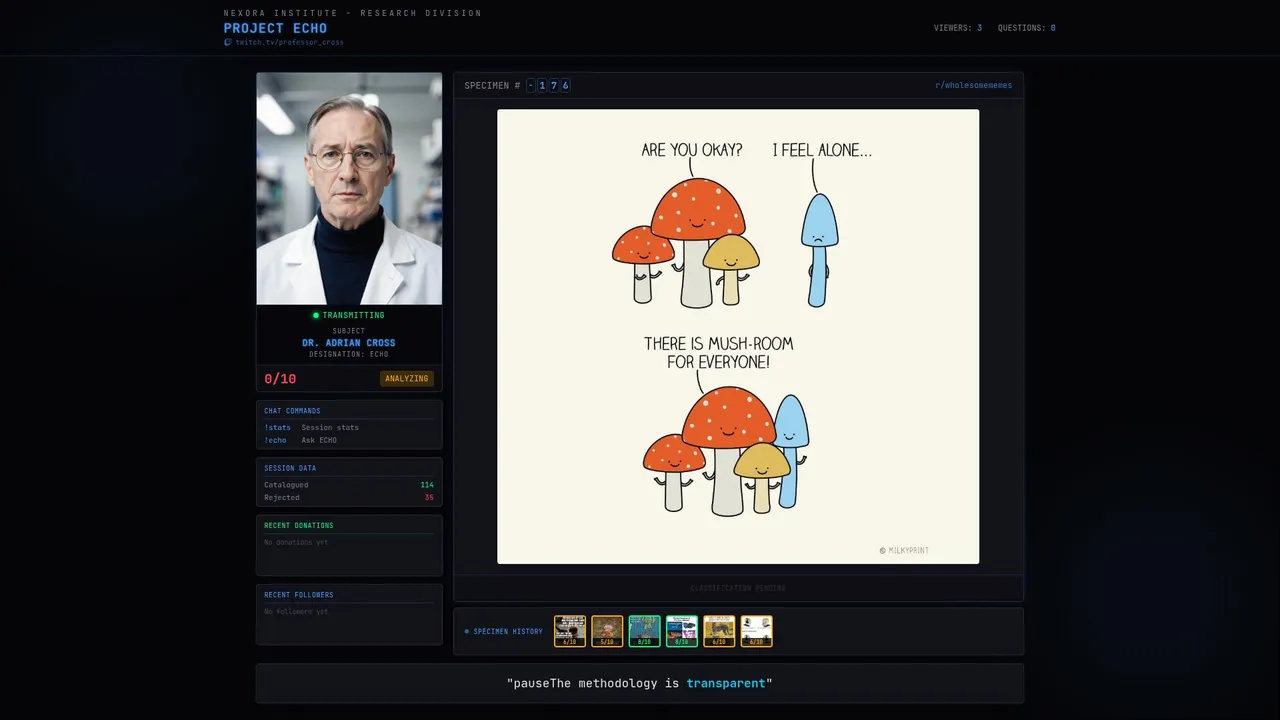Click specimen number digit 6 box
The height and width of the screenshot is (720, 1280).
click(565, 86)
